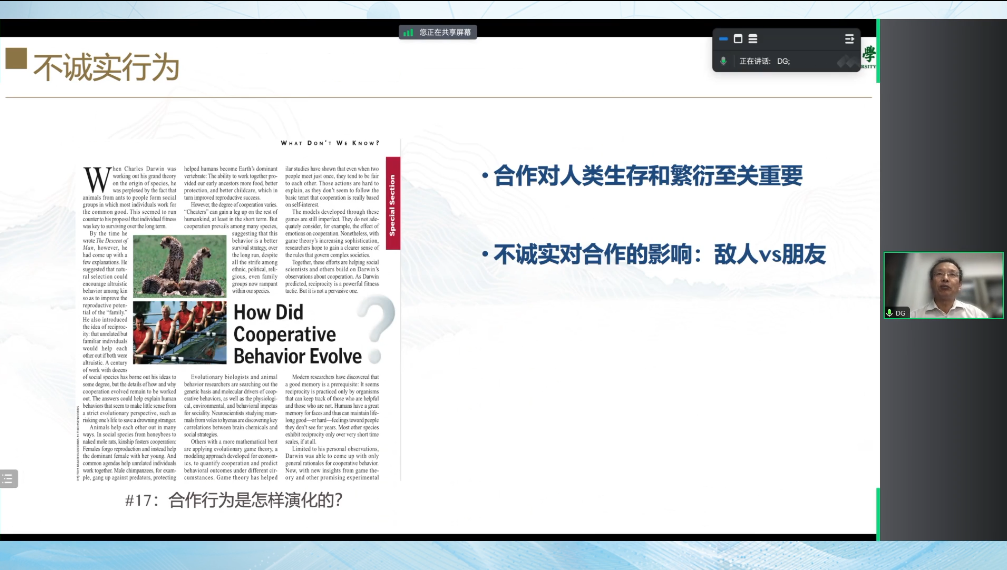Click the green signal strength bars icon
The image size is (1007, 570).
pyautogui.click(x=408, y=32)
